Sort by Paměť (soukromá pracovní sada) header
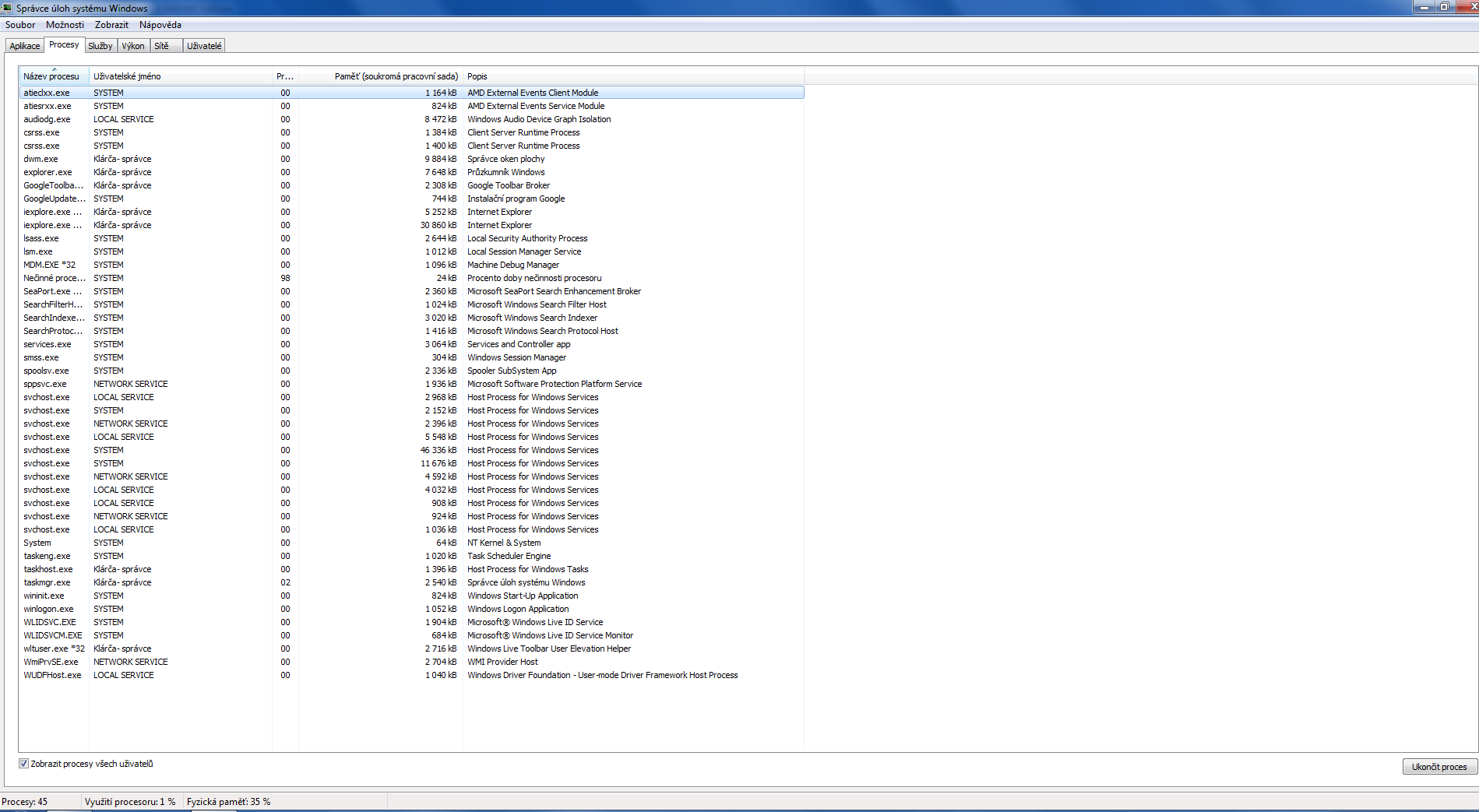This screenshot has height=812, width=1479. [x=381, y=76]
